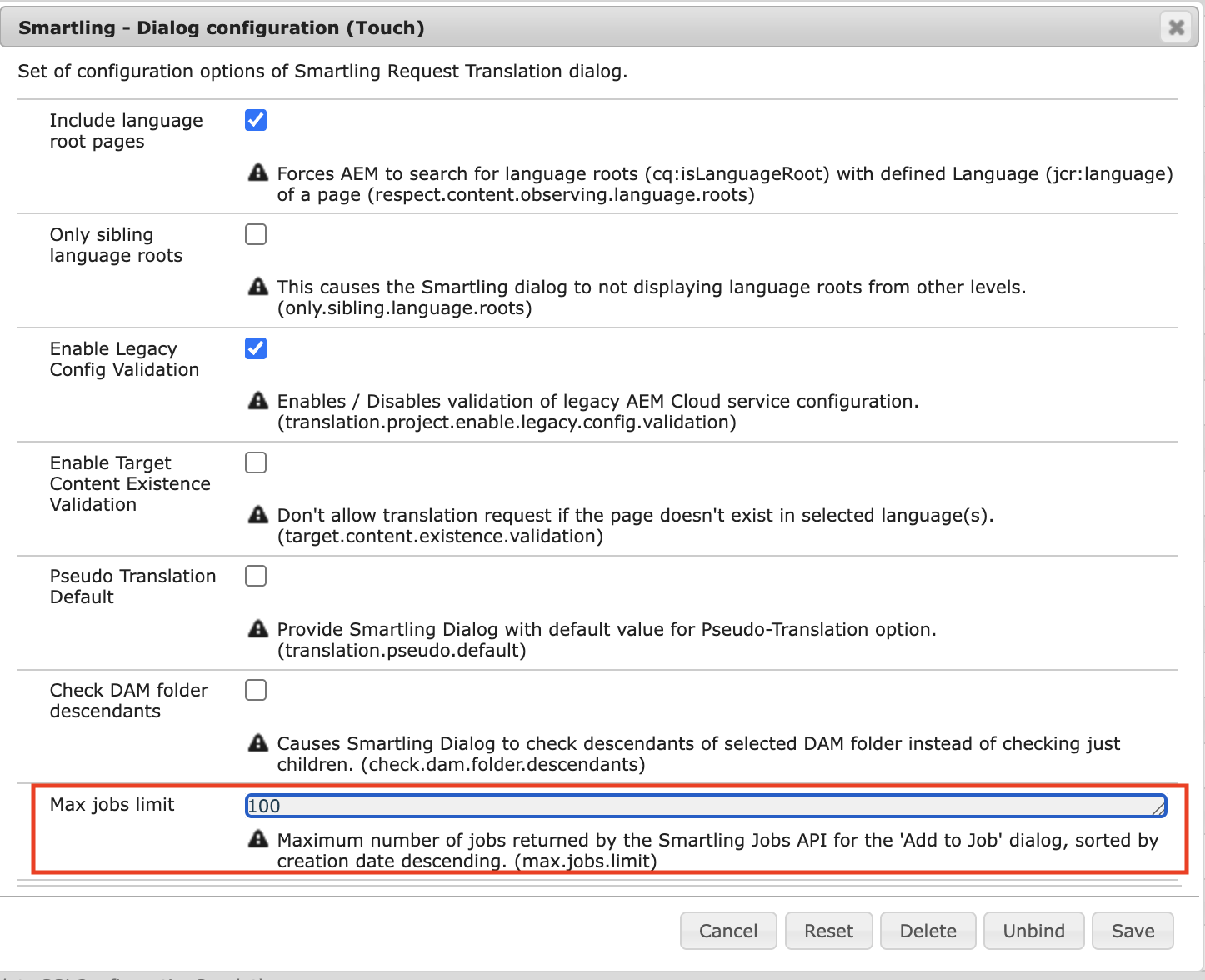
Task: Click warning icon beside 'Enables / Disables validation'
Action: [x=258, y=400]
